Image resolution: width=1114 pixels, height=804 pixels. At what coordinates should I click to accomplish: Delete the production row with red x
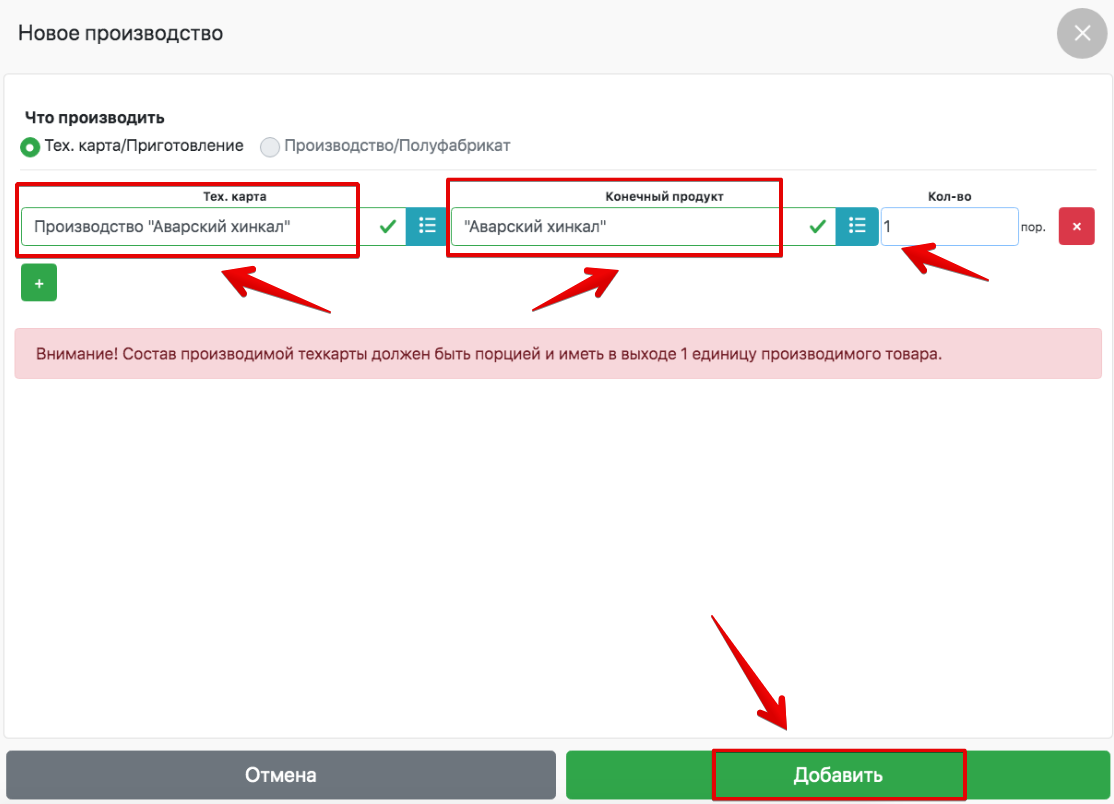point(1076,226)
